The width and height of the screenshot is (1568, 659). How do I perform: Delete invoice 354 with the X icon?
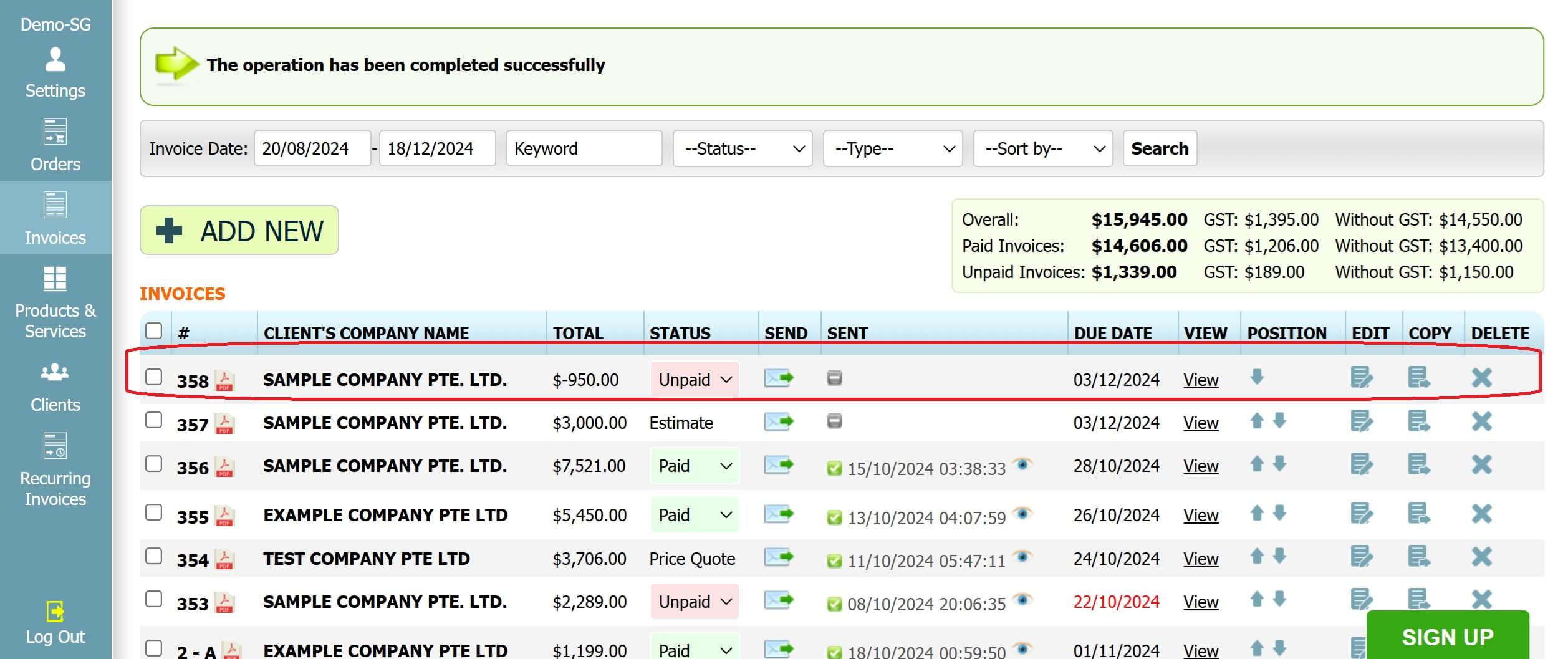pos(1482,557)
